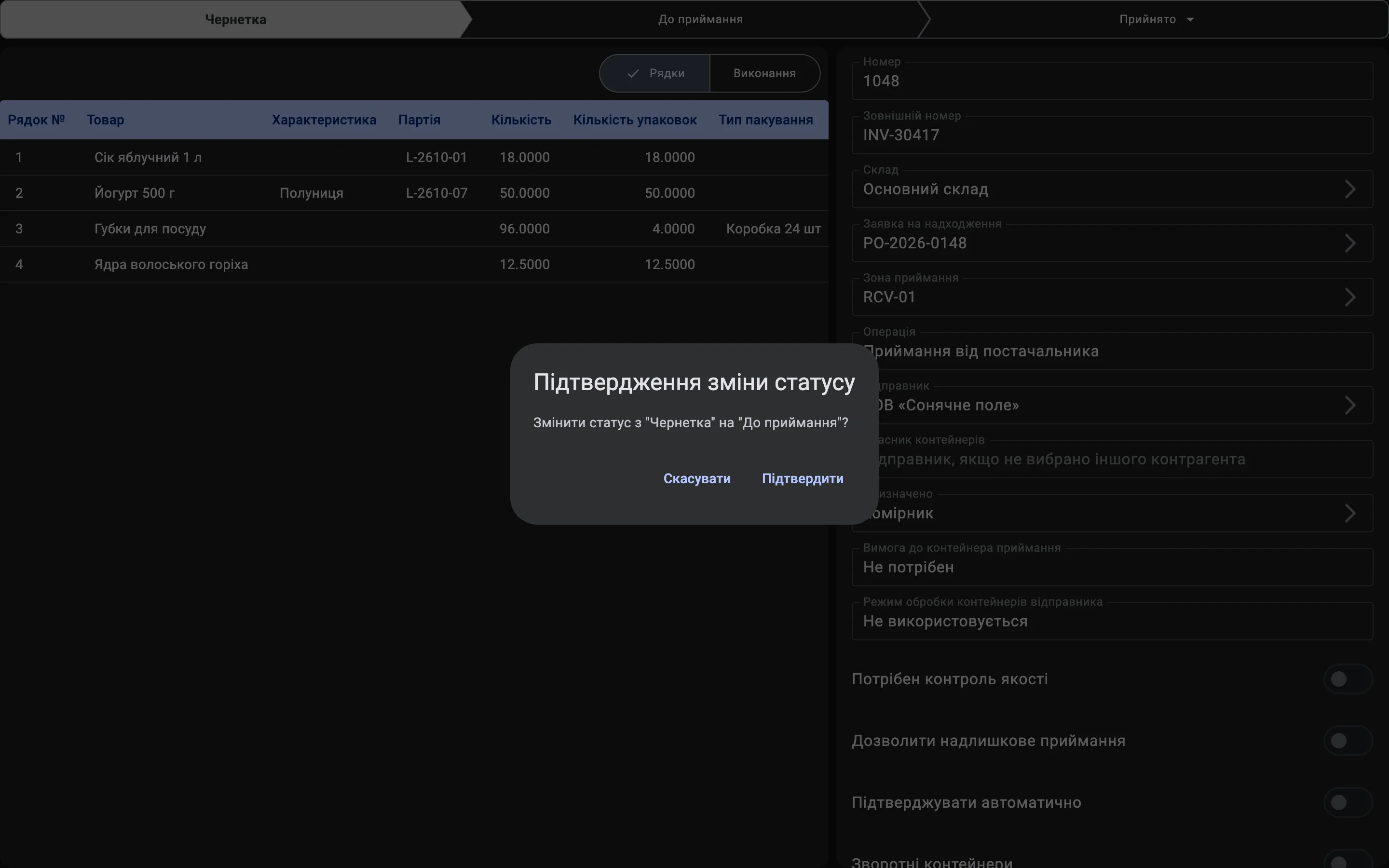This screenshot has height=868, width=1389.
Task: Click the Власник контейнерів field
Action: (1112, 459)
